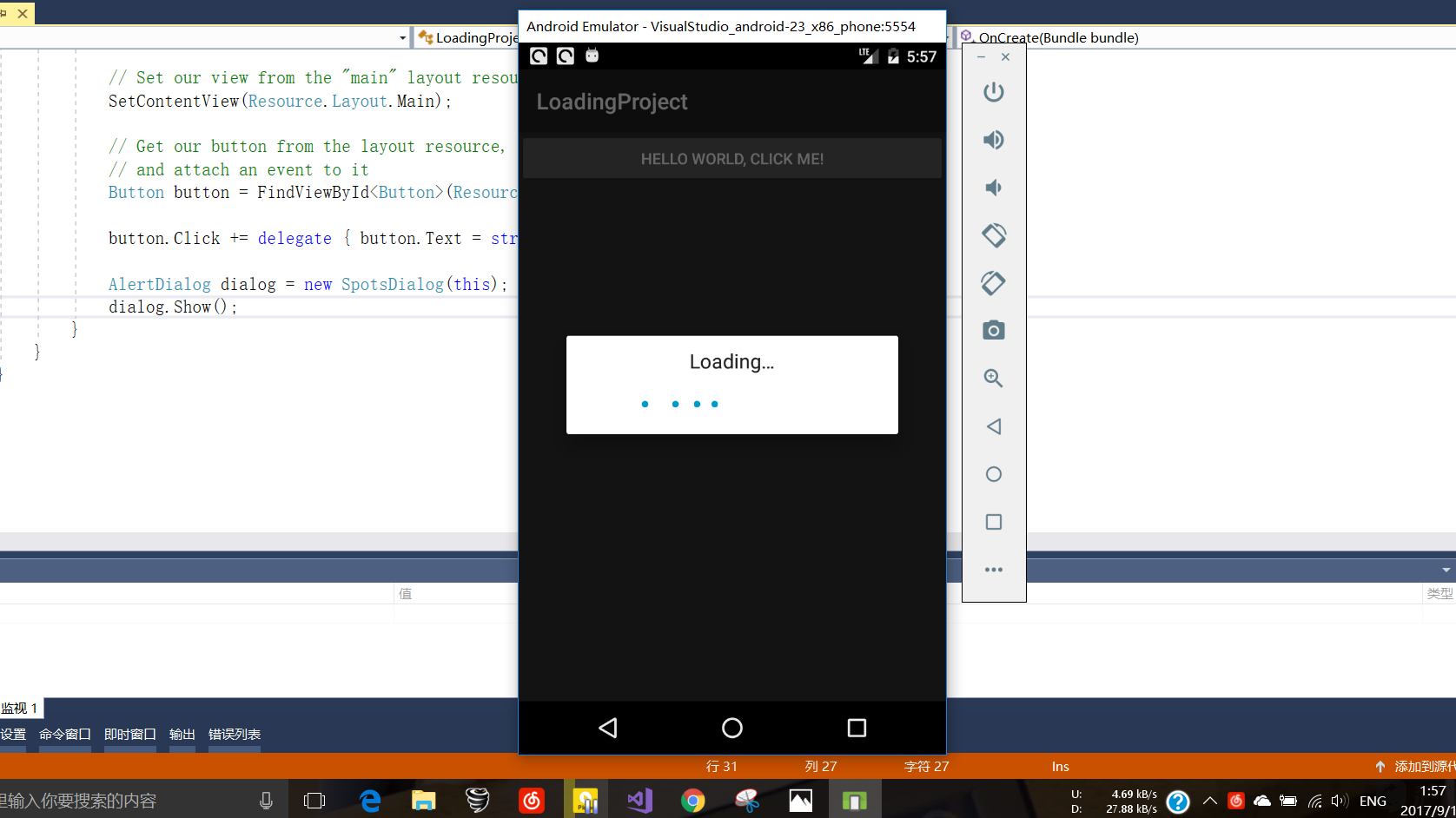Close the emulator toolbar panel
Screen dimensions: 1456x818
(1005, 57)
